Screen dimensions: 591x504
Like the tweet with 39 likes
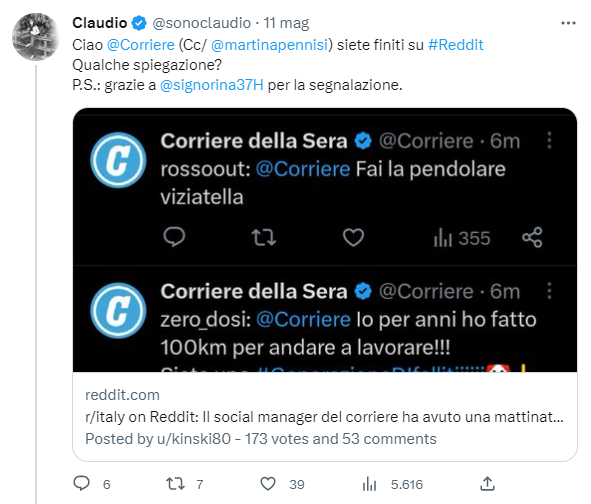coord(268,484)
